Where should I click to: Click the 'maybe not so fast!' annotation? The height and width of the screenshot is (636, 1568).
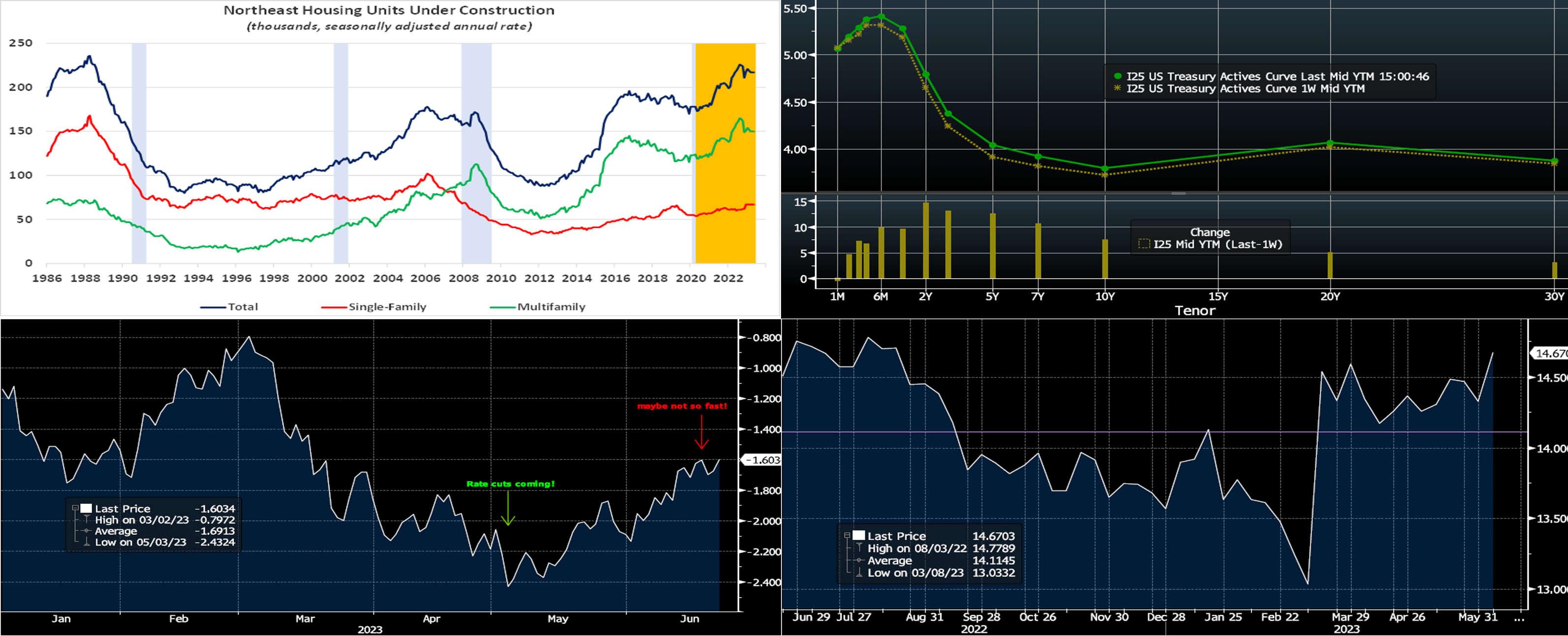[x=682, y=406]
